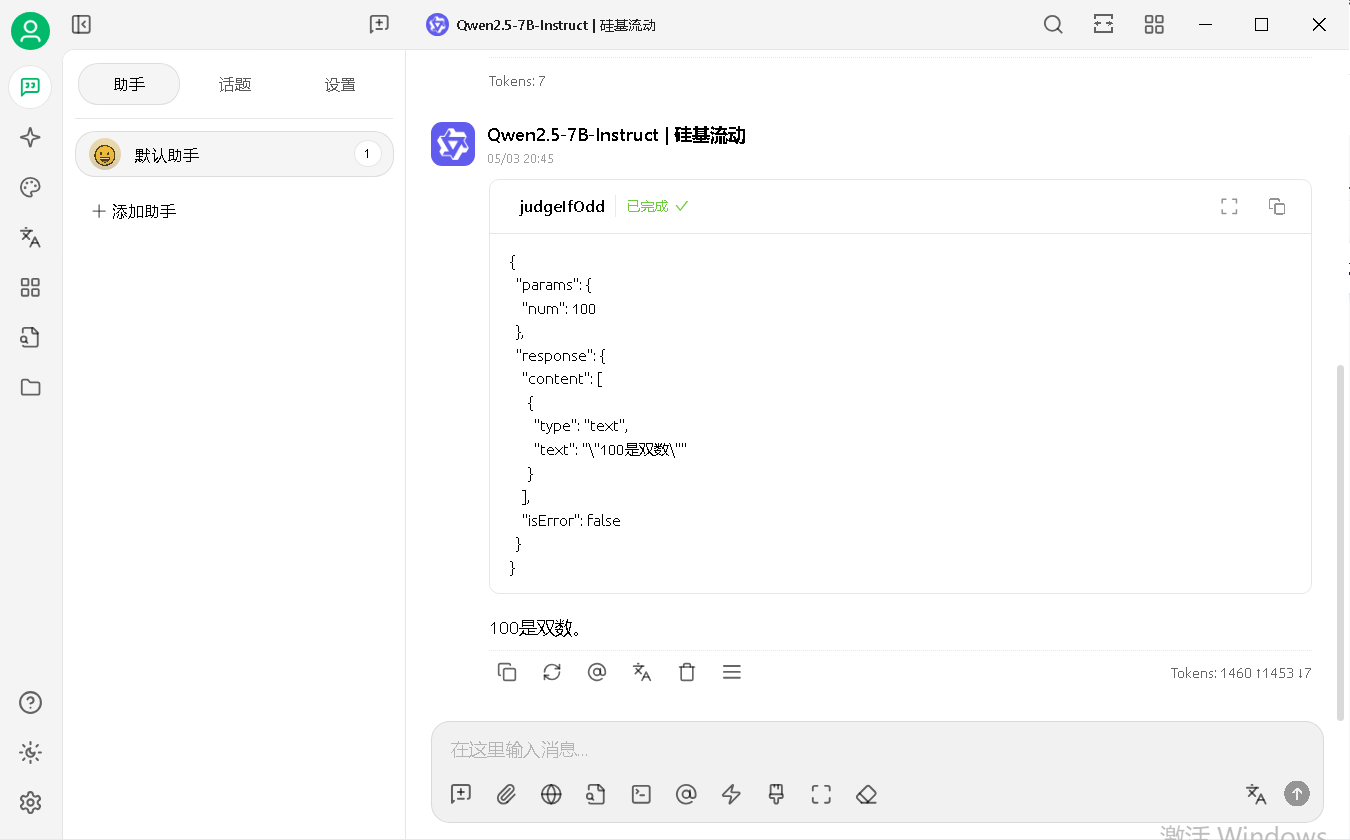Screen dimensions: 1350x840
Task: Click the Qwen model avatar in message
Action: click(x=453, y=144)
